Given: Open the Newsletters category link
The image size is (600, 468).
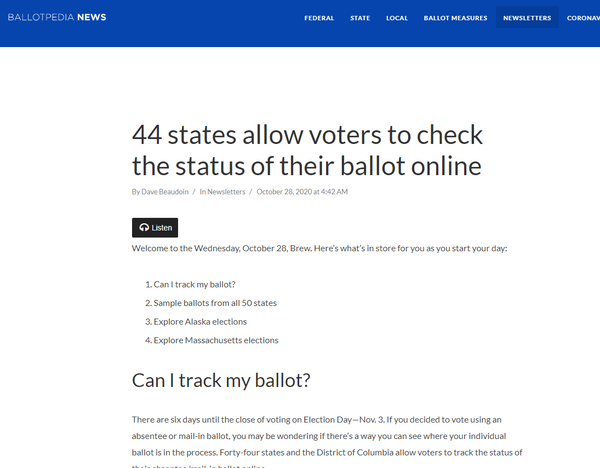Looking at the screenshot, I should point(226,192).
